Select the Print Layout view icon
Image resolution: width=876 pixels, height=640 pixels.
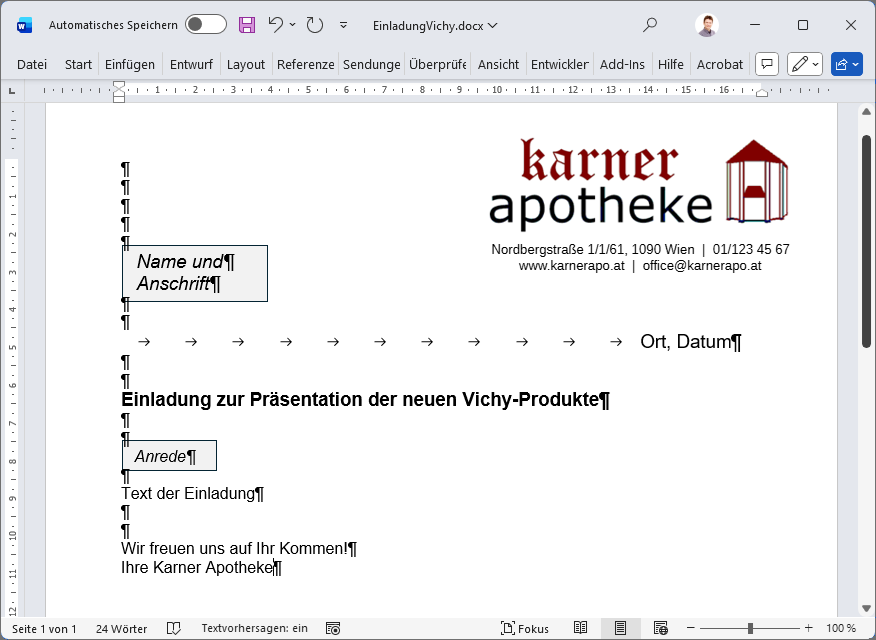[x=620, y=628]
